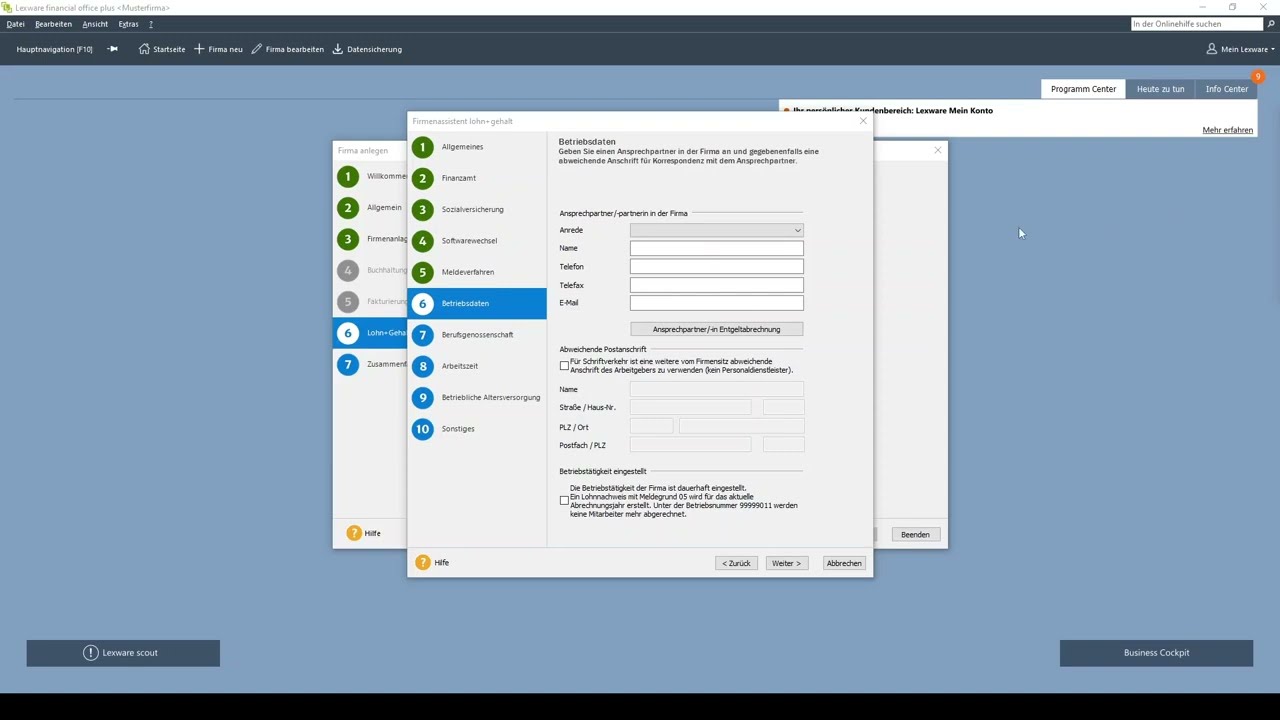
Task: Click into the Name input field
Action: coord(716,248)
